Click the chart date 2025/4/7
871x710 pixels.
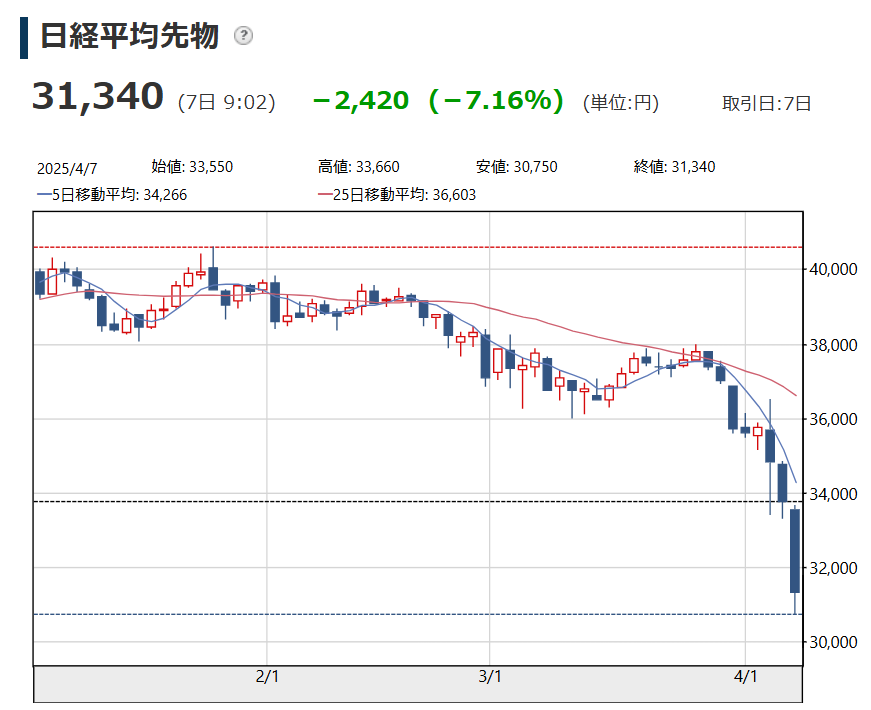[67, 168]
